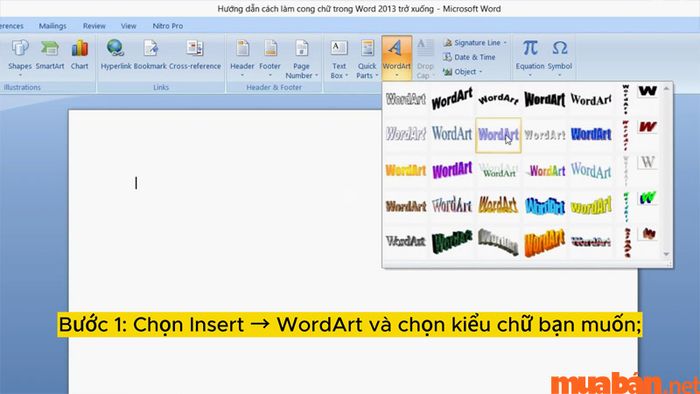
Task: Choose the vertical black WordArt, first row
Action: pos(626,99)
